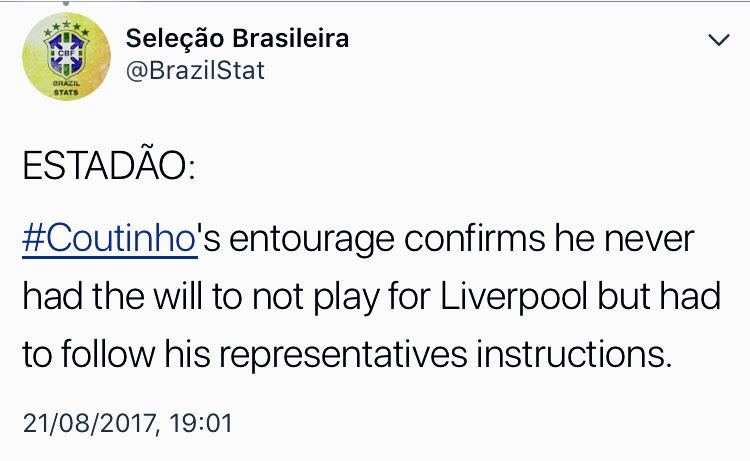Click the @BrazilStat handle
750x461 pixels.
(x=195, y=71)
